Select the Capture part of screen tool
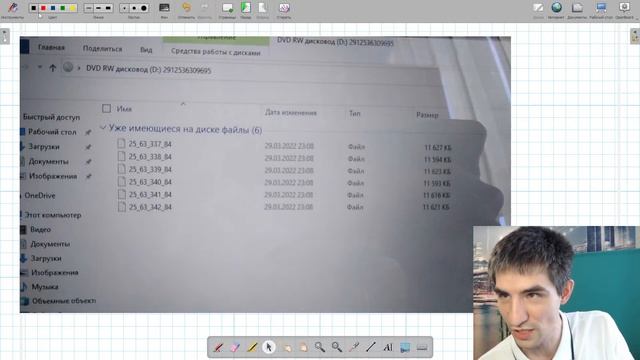 pyautogui.click(x=405, y=347)
